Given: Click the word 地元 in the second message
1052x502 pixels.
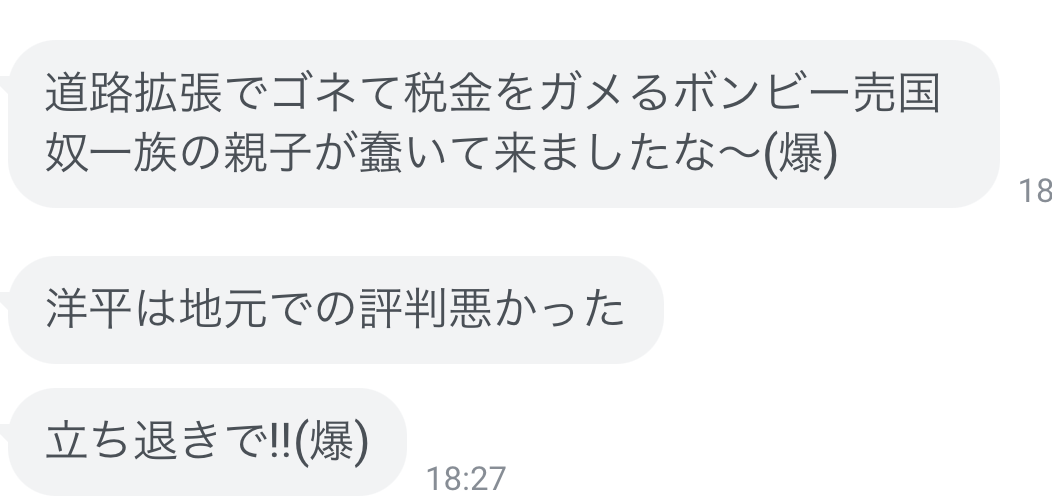Looking at the screenshot, I should (x=224, y=309).
